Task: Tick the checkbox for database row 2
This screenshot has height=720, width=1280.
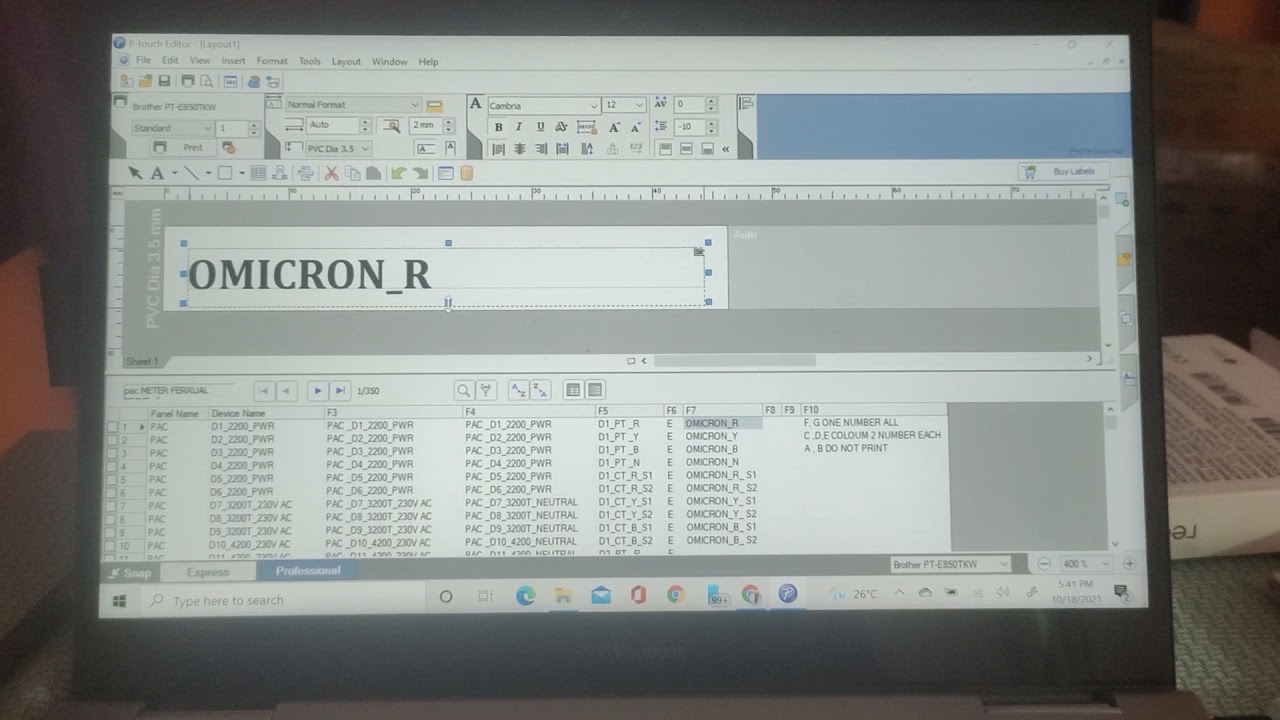Action: pos(112,440)
